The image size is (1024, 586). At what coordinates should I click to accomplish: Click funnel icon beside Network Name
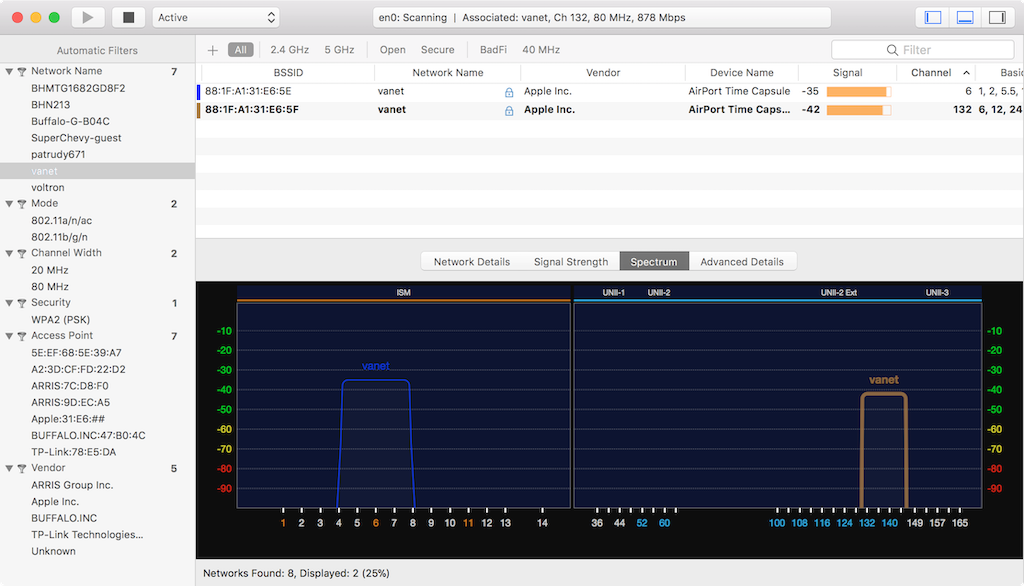(22, 71)
